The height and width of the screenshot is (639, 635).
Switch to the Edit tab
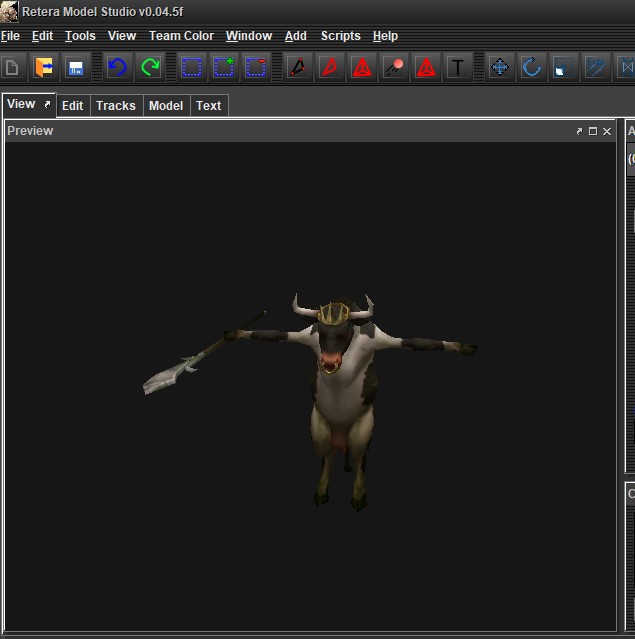click(73, 106)
